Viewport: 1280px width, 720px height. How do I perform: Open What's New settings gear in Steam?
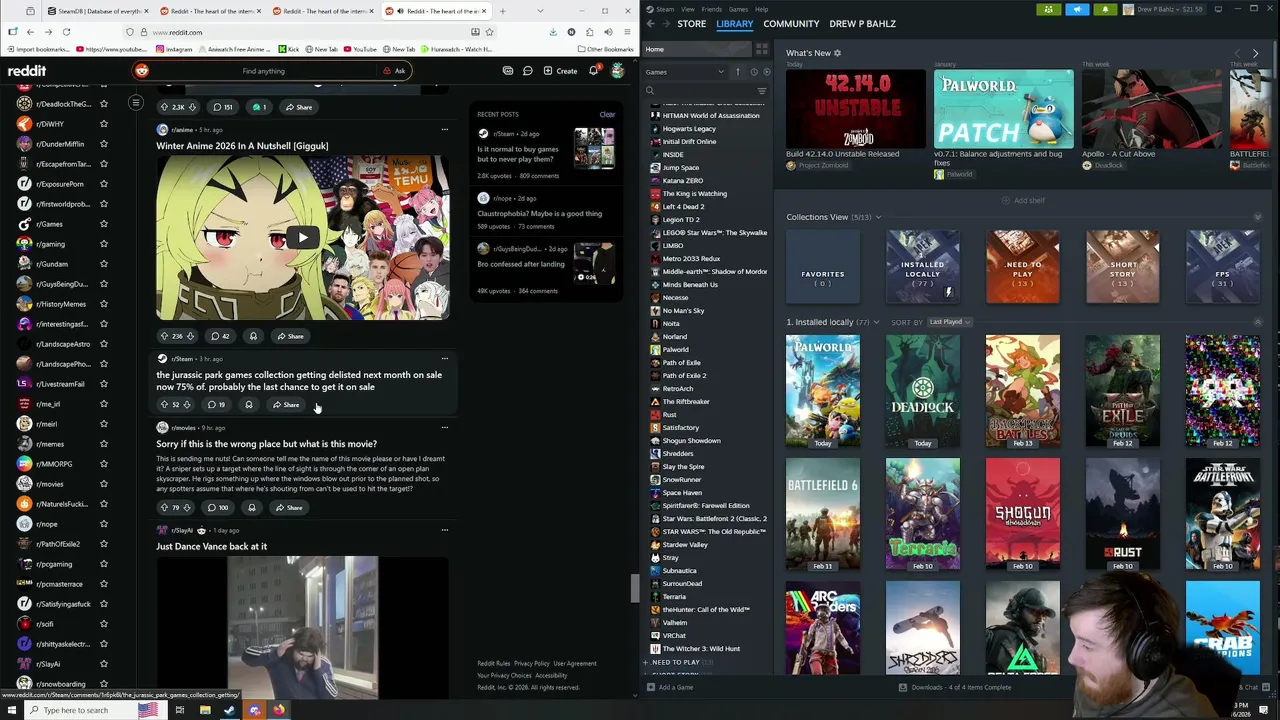point(837,53)
